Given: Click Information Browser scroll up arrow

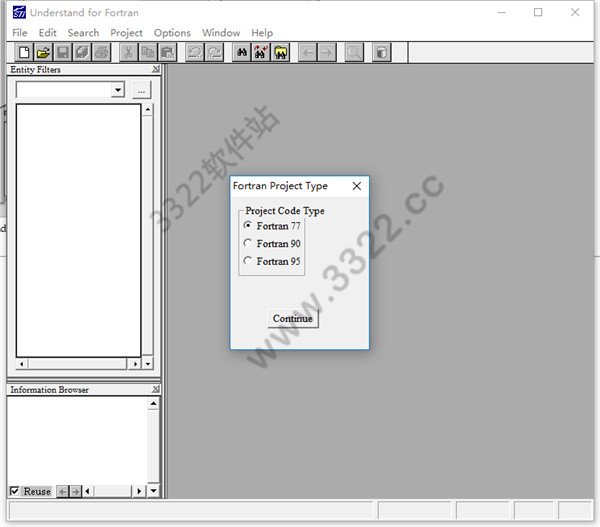Looking at the screenshot, I should point(153,403).
